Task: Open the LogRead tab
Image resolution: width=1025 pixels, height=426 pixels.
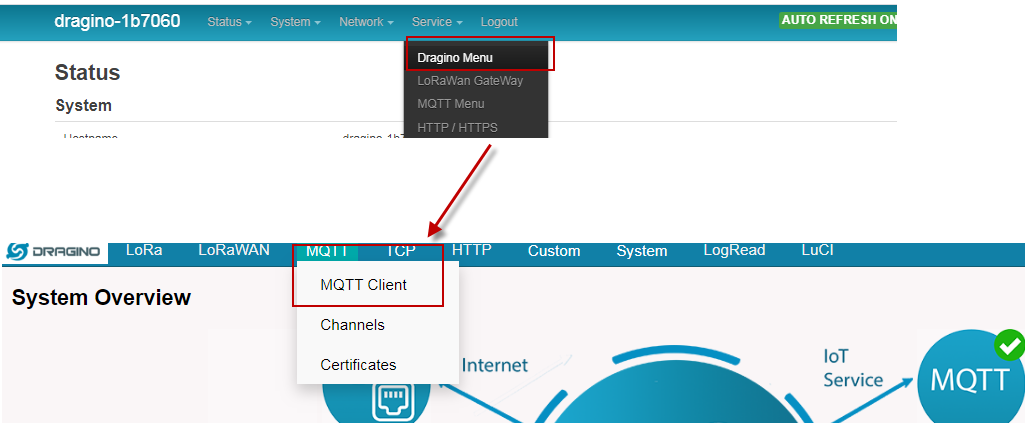Action: click(734, 250)
